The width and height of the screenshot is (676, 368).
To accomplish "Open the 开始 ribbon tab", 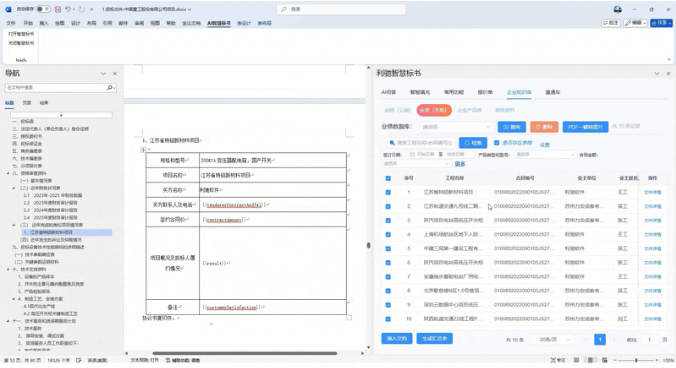I will [28, 23].
